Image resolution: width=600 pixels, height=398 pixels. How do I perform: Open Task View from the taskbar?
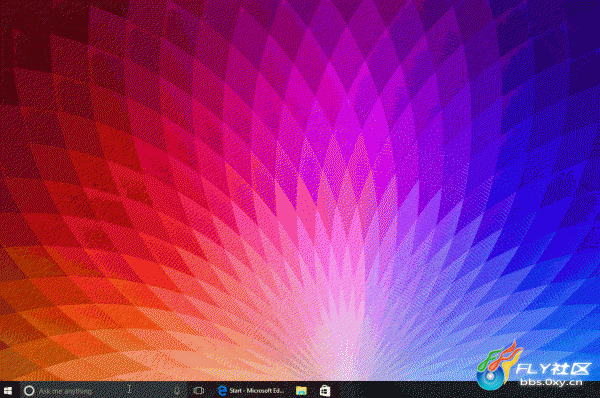tap(199, 391)
